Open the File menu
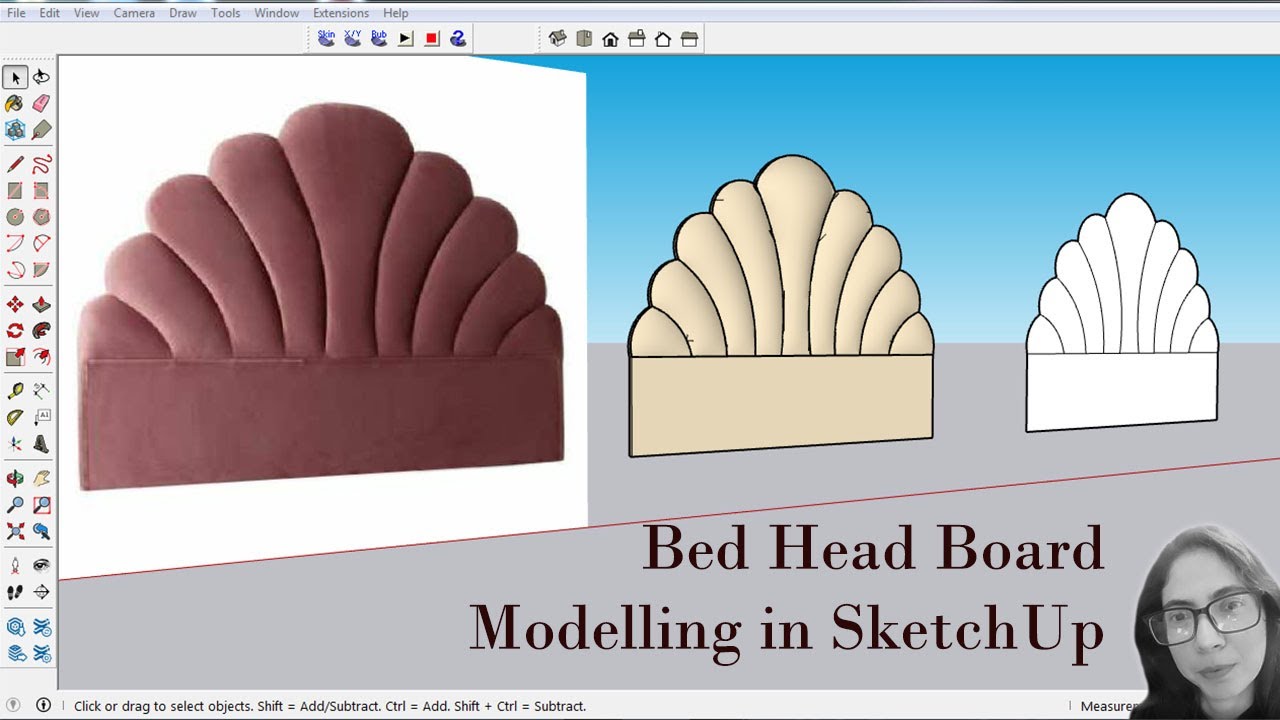 pyautogui.click(x=16, y=13)
